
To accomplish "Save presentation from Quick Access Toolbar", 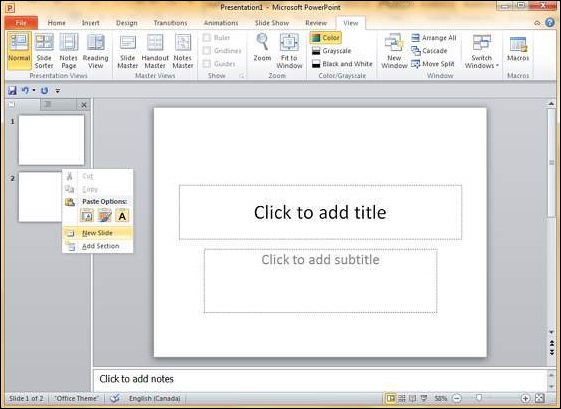I will coord(12,91).
